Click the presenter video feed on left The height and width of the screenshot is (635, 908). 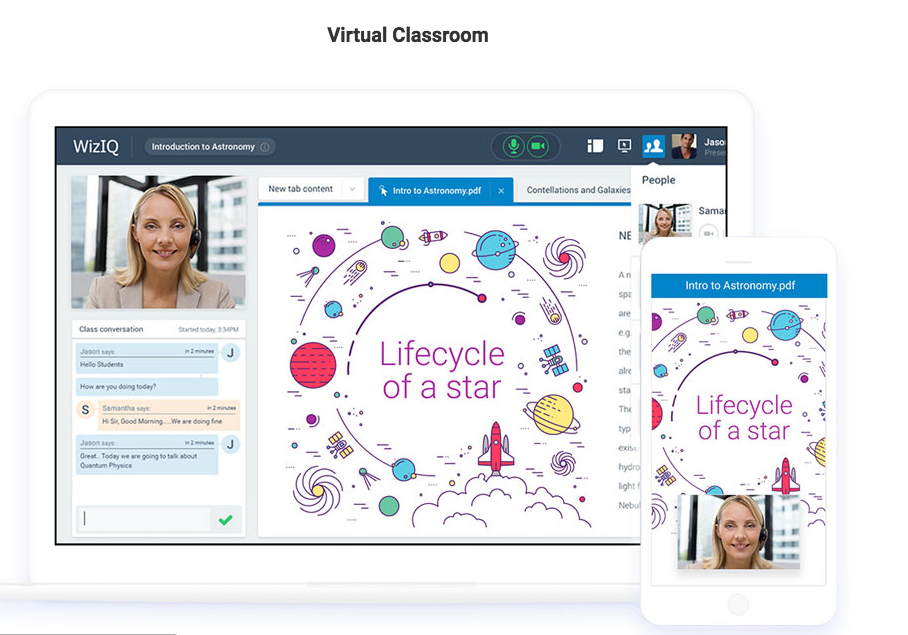[158, 242]
